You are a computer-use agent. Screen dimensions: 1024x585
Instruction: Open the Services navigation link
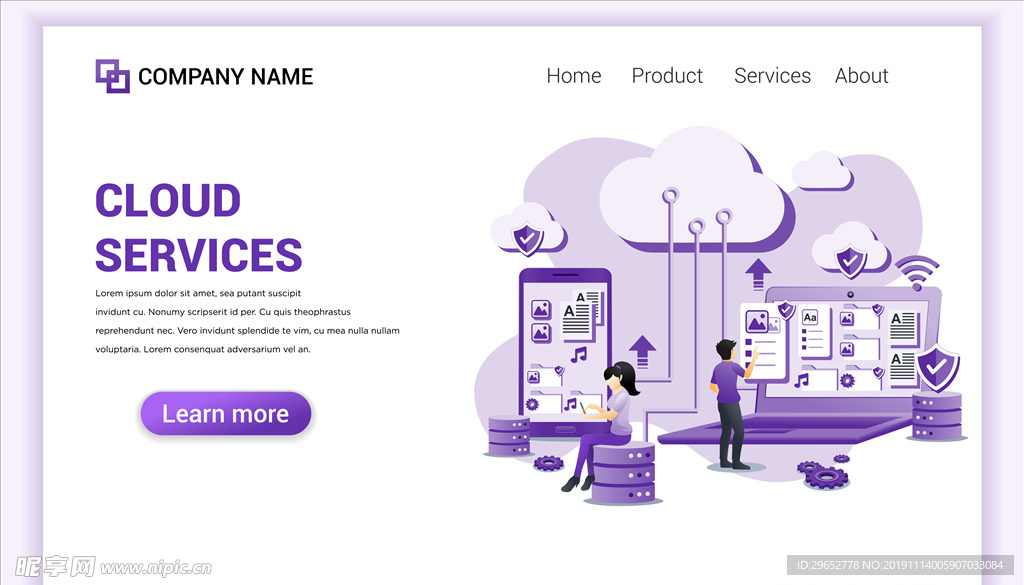coord(772,76)
